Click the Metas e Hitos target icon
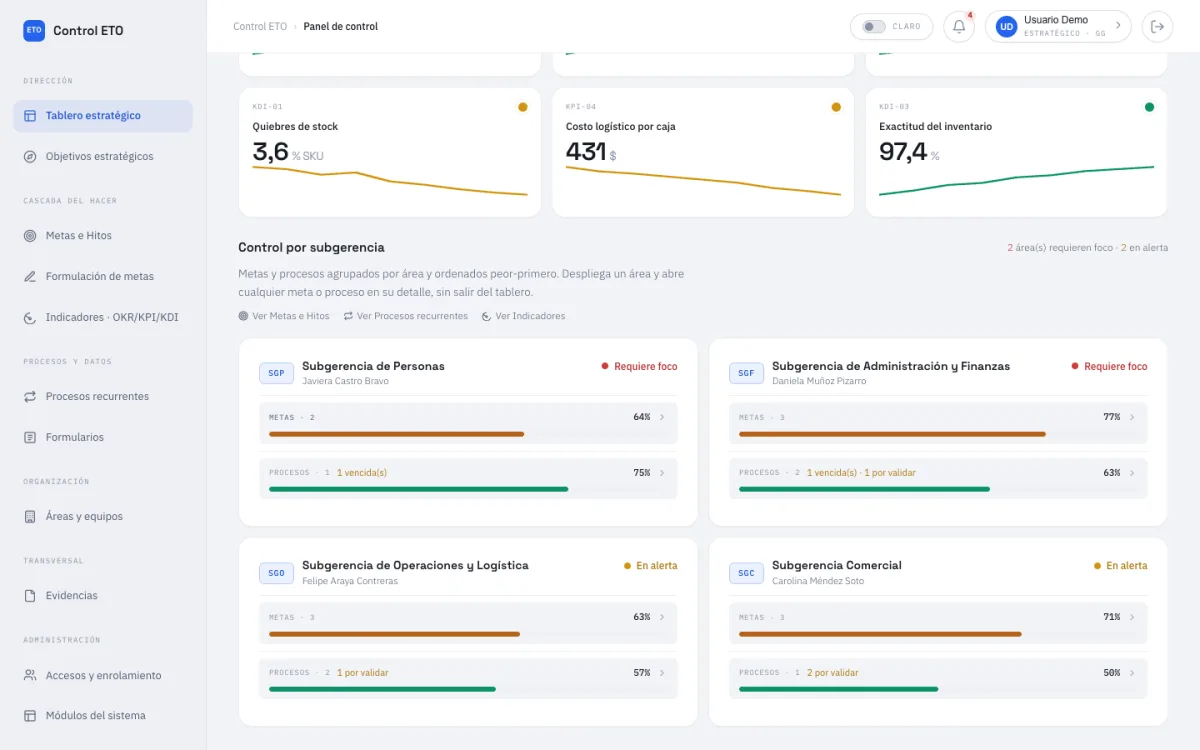Image resolution: width=1200 pixels, height=750 pixels. pyautogui.click(x=30, y=236)
